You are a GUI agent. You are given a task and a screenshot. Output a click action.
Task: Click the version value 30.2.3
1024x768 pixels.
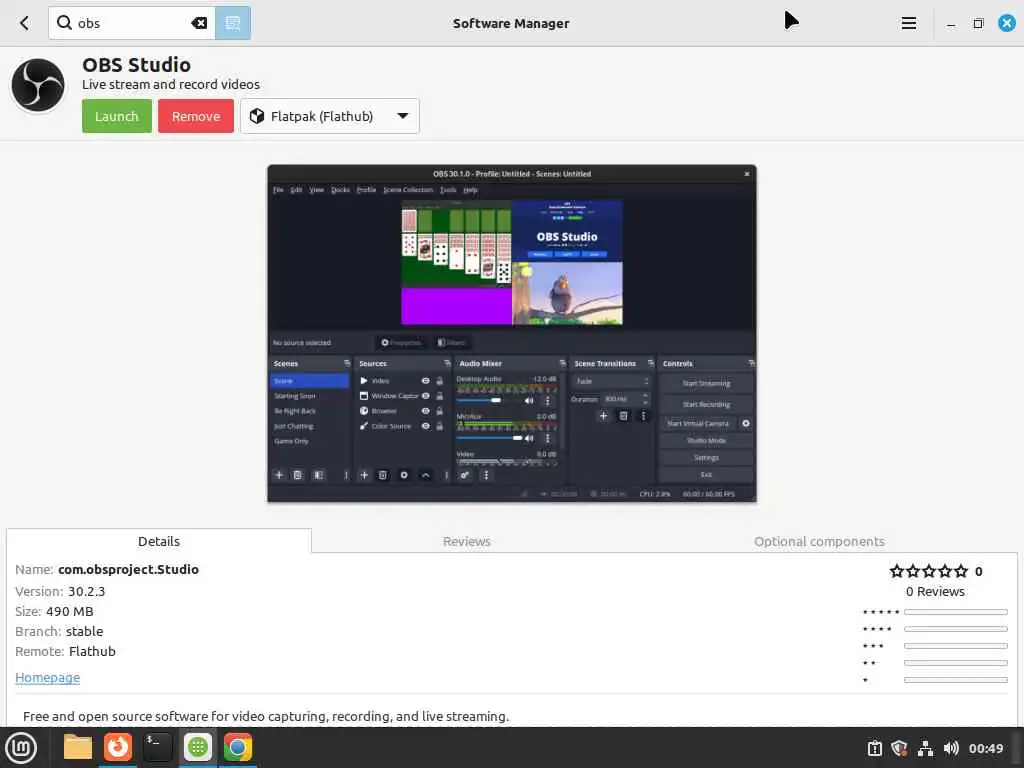86,592
